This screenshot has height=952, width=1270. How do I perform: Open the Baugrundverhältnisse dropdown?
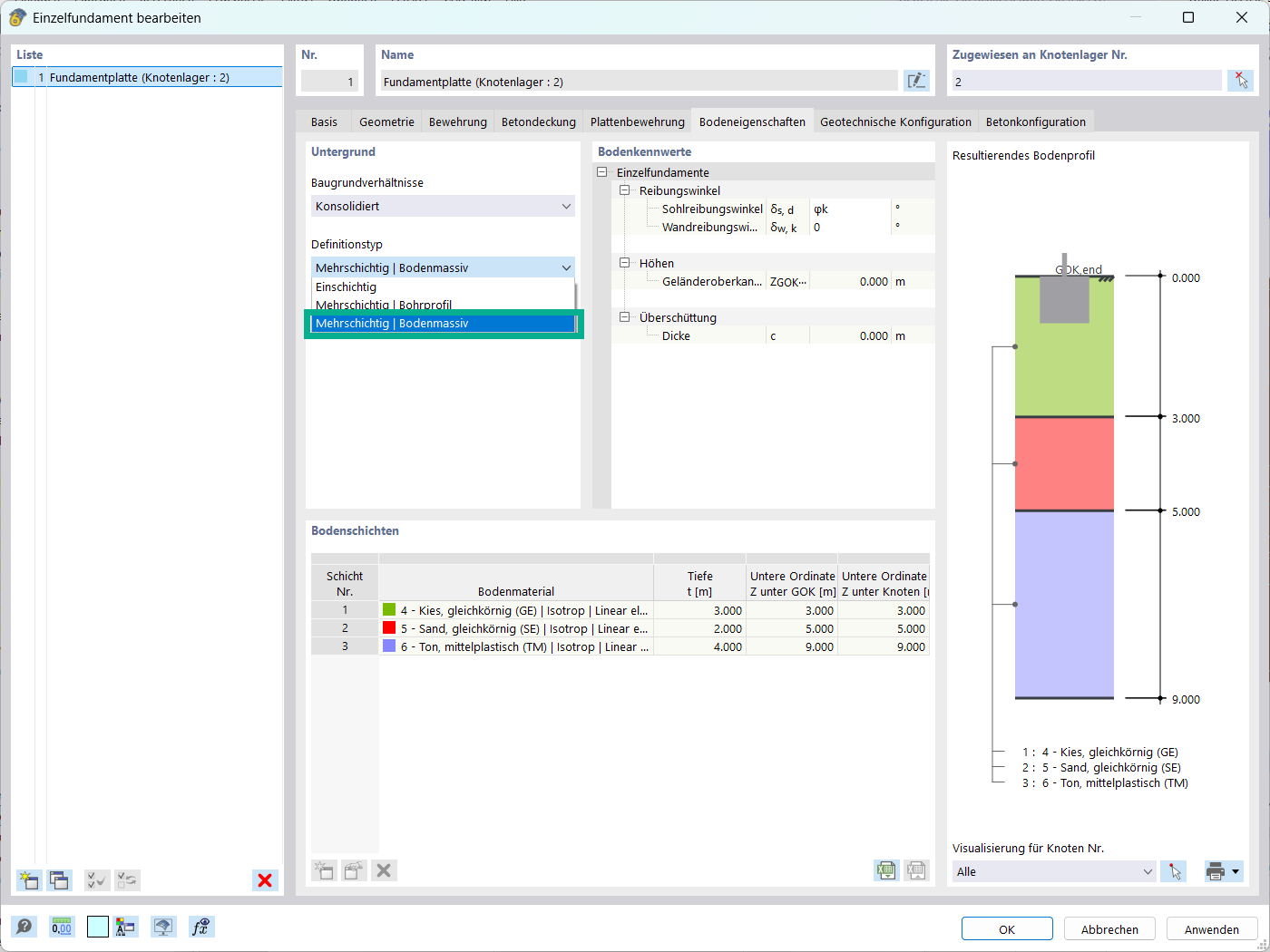[443, 206]
